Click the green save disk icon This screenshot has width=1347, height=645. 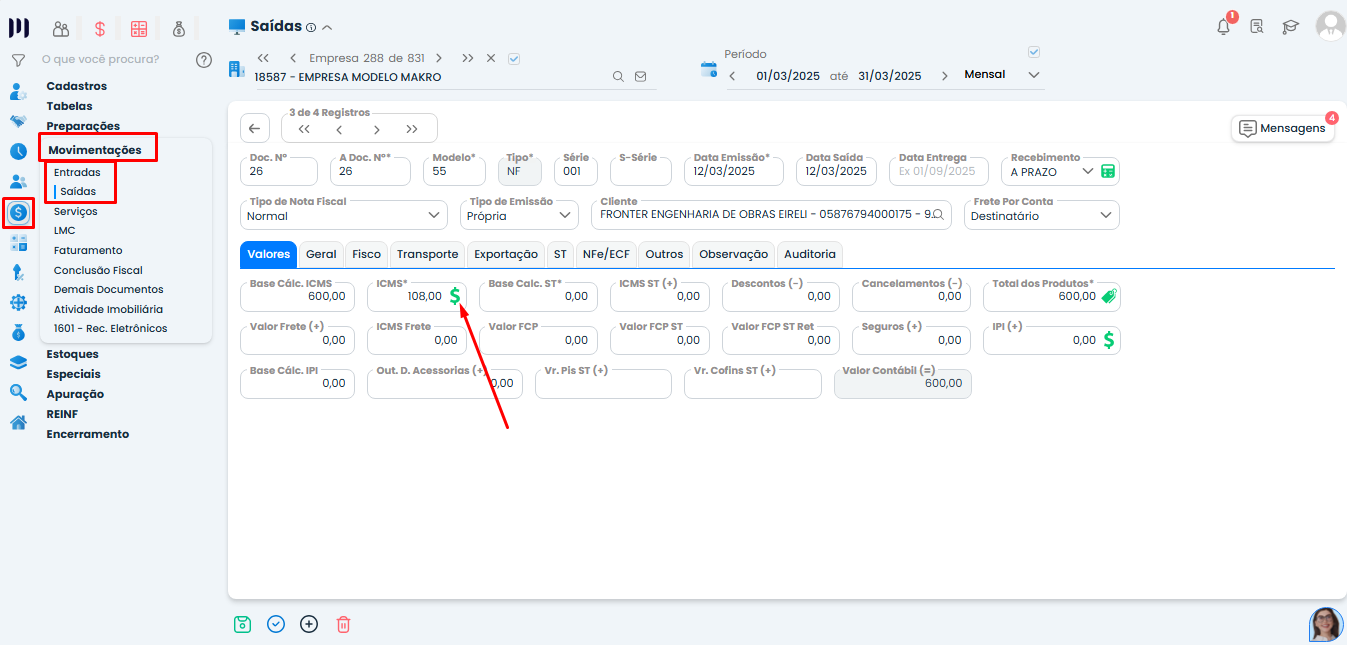(x=242, y=624)
